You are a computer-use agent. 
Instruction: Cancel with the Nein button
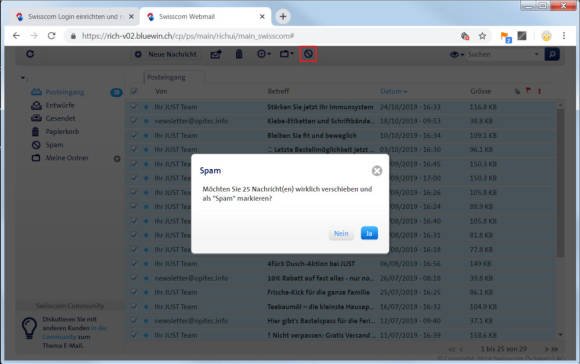341,233
